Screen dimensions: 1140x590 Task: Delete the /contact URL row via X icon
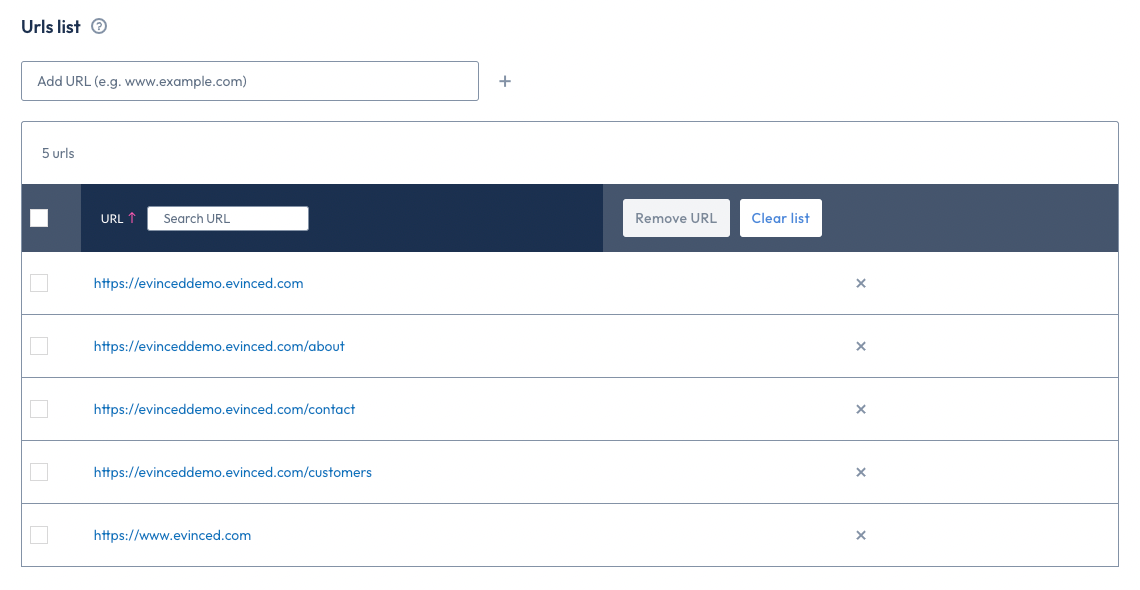861,409
